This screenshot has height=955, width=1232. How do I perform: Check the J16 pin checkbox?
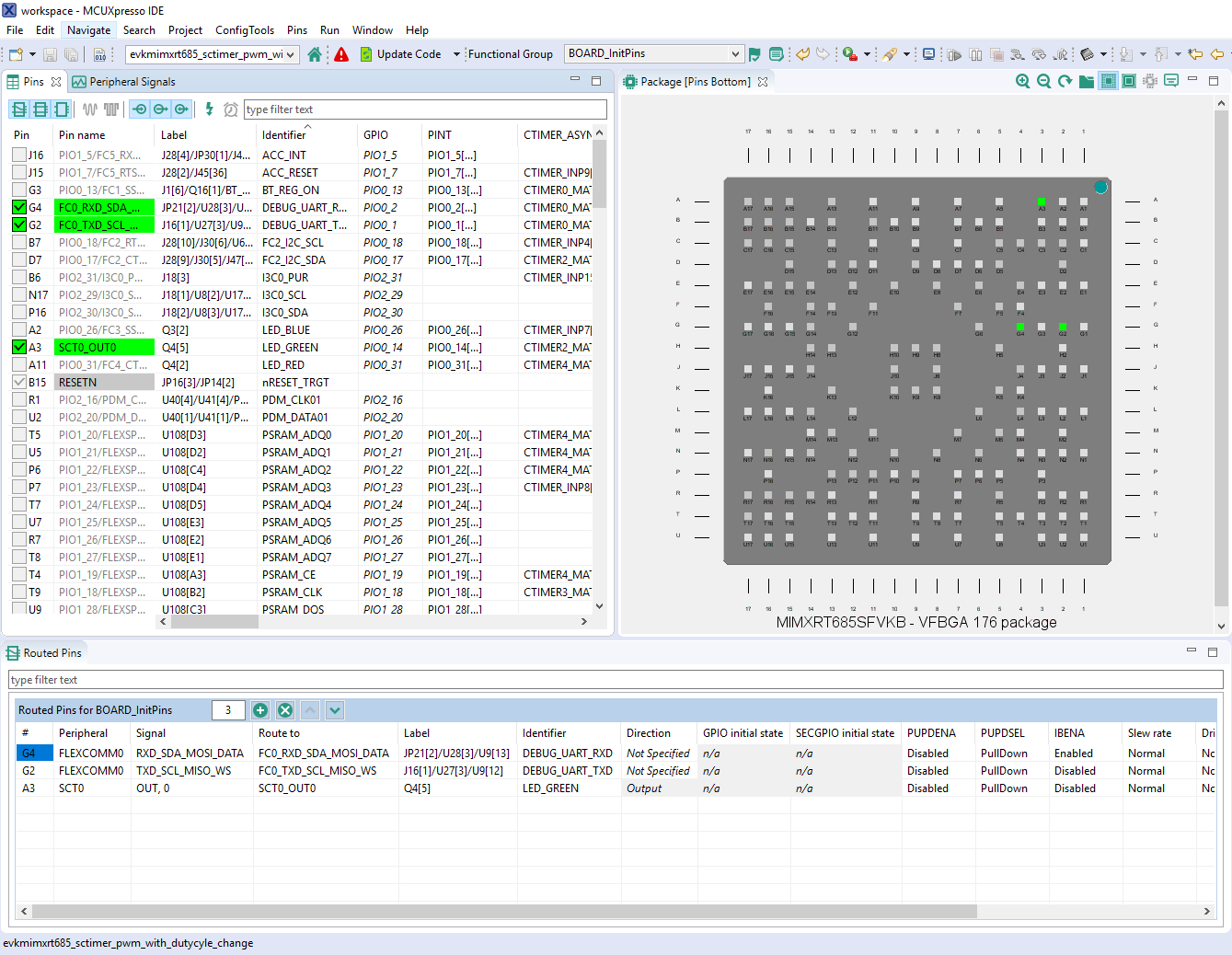19,155
